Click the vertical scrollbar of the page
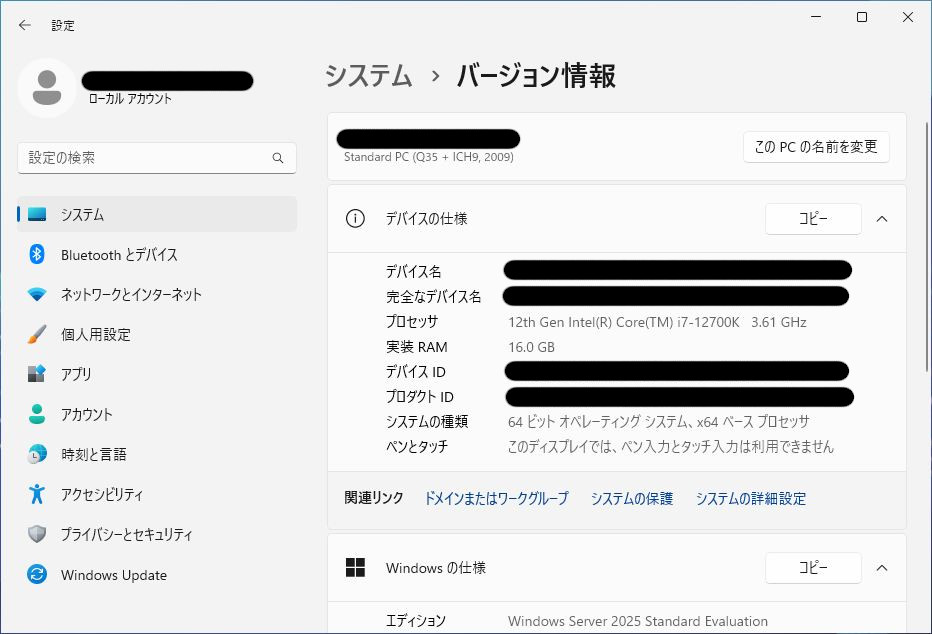Screen dimensions: 932x634 click(926, 247)
